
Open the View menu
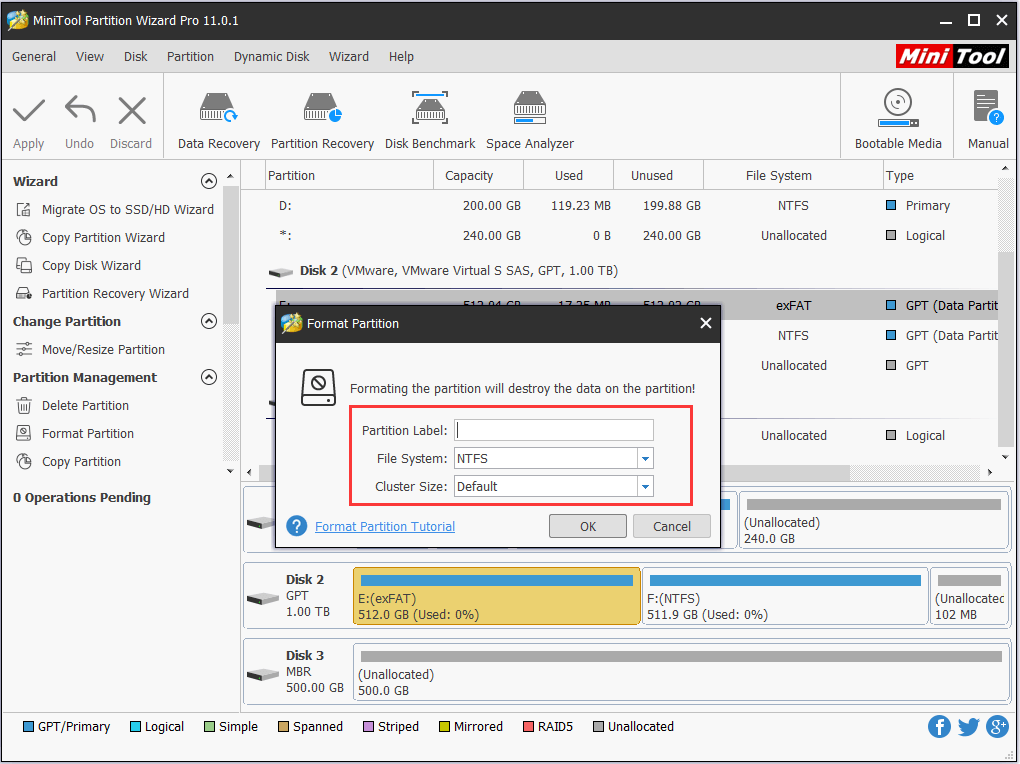click(90, 57)
